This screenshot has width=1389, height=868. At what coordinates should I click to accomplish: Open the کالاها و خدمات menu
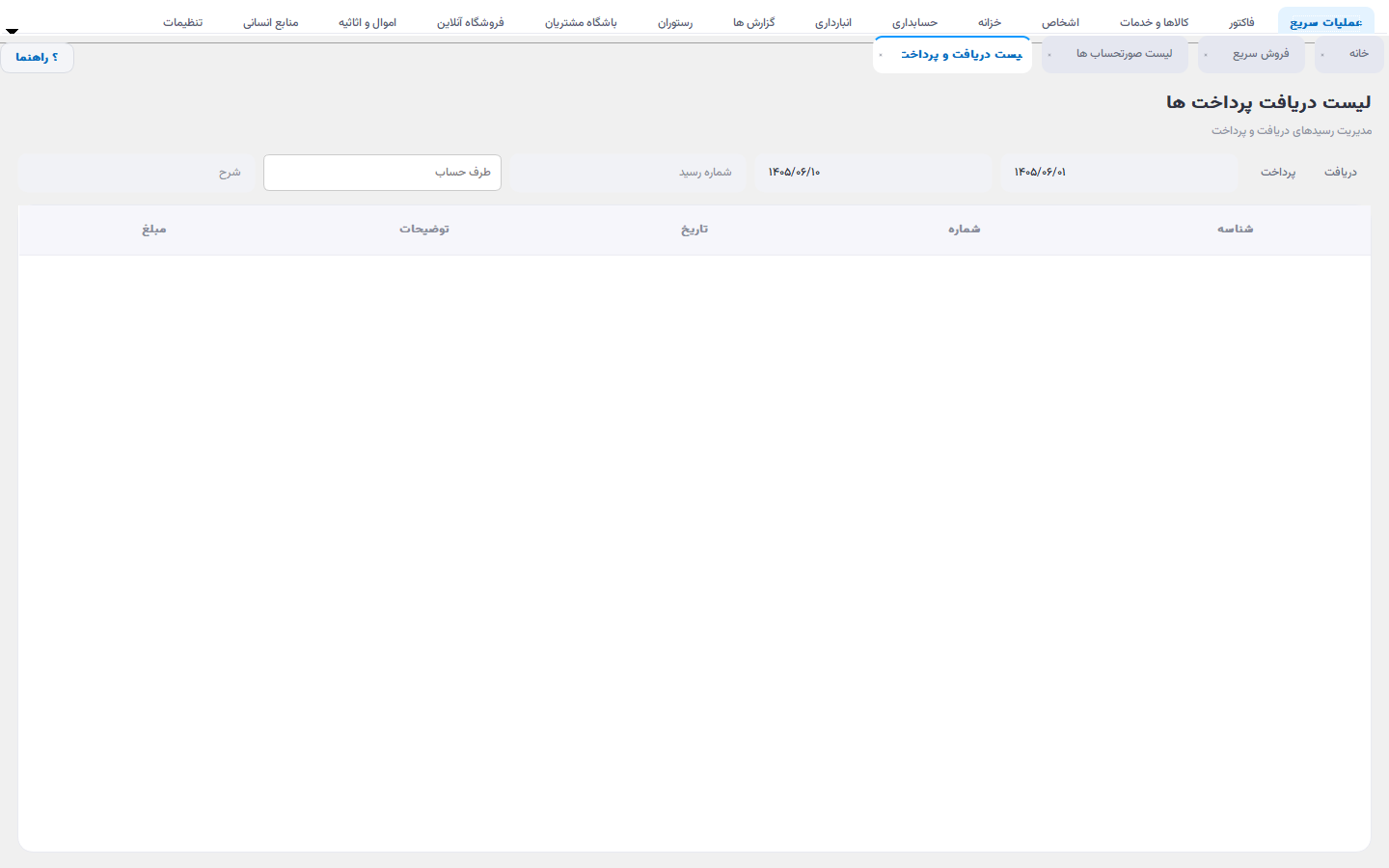[1154, 22]
